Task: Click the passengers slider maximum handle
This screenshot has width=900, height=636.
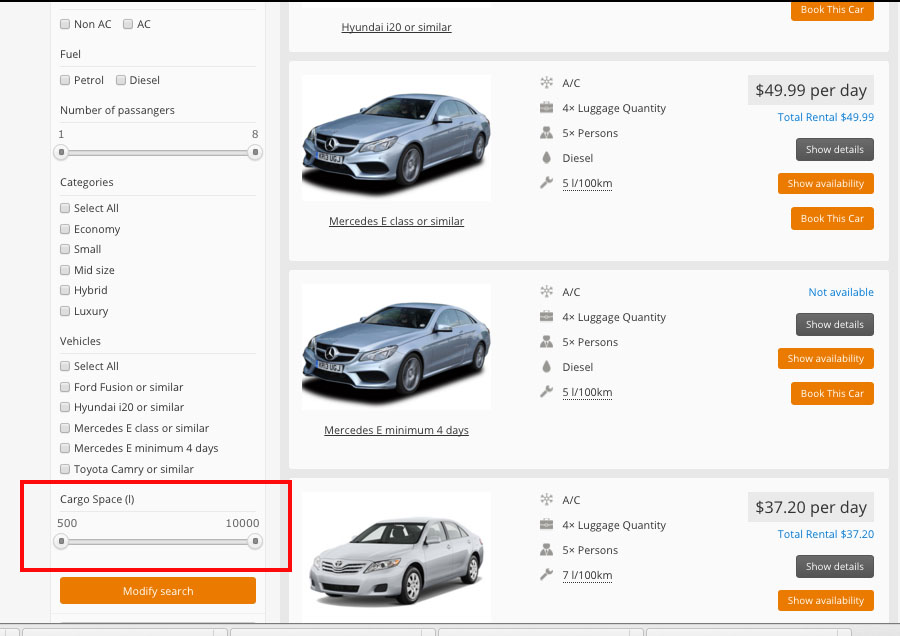Action: click(255, 152)
